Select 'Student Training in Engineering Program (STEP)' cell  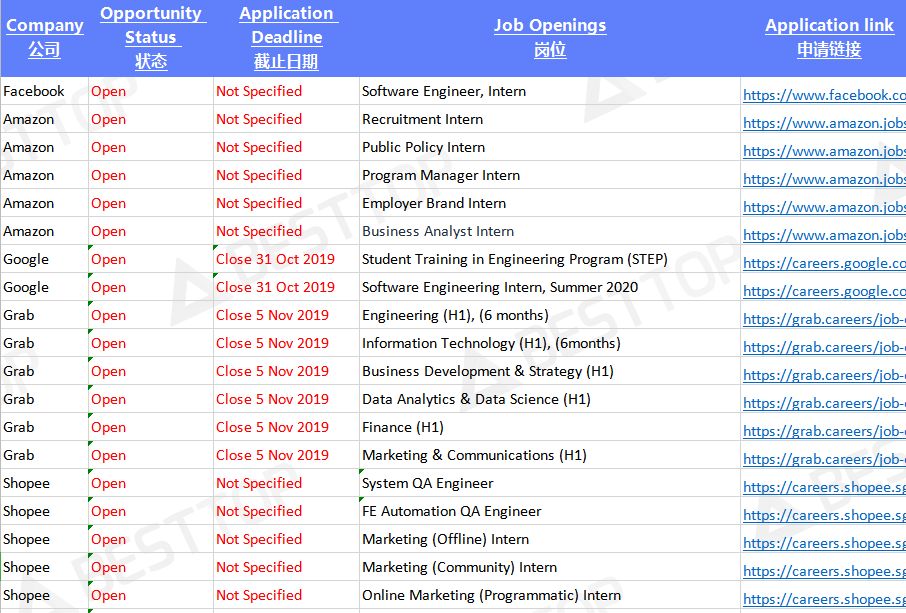coord(549,259)
